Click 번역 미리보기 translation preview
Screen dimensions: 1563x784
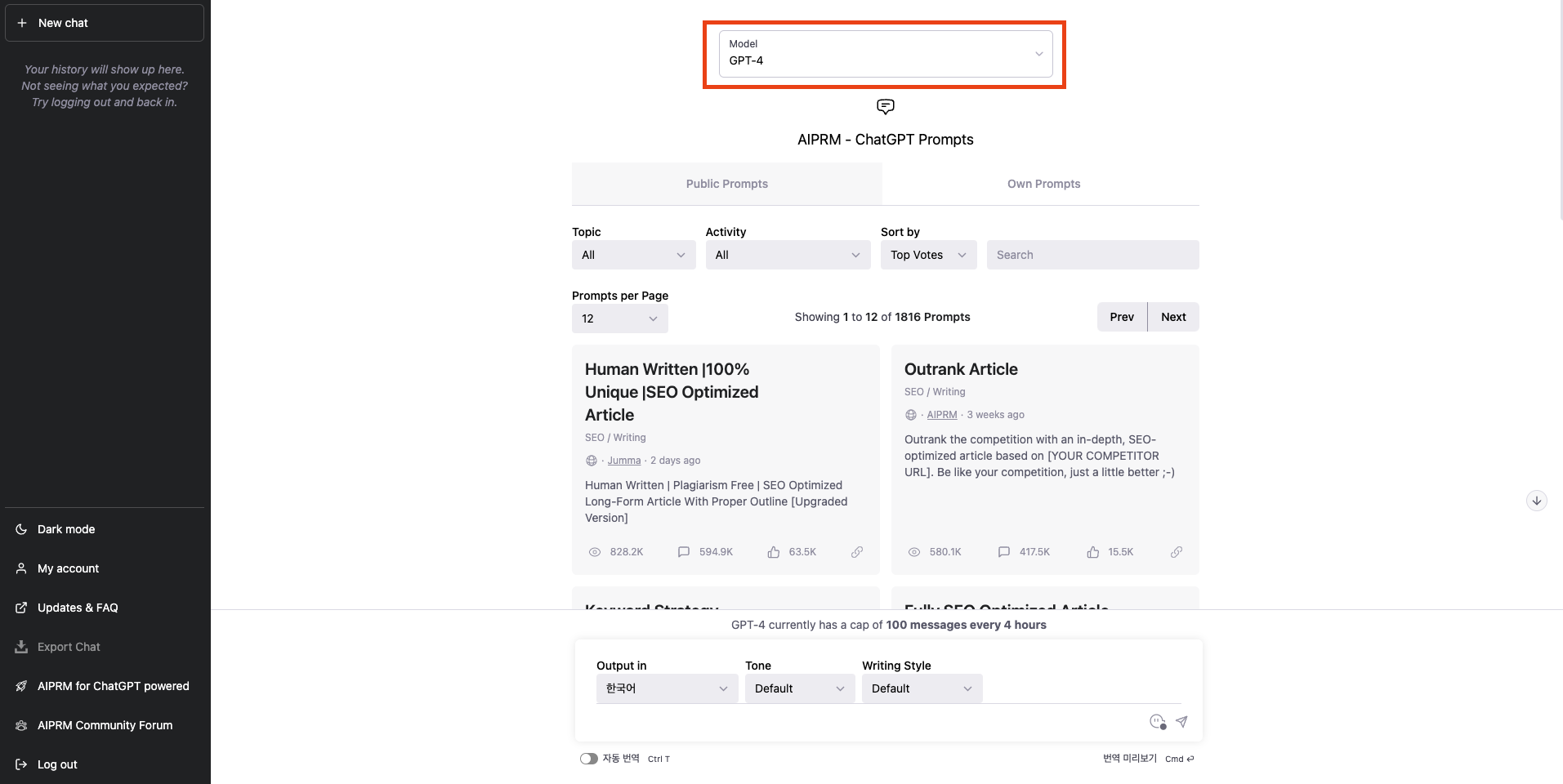point(1130,759)
